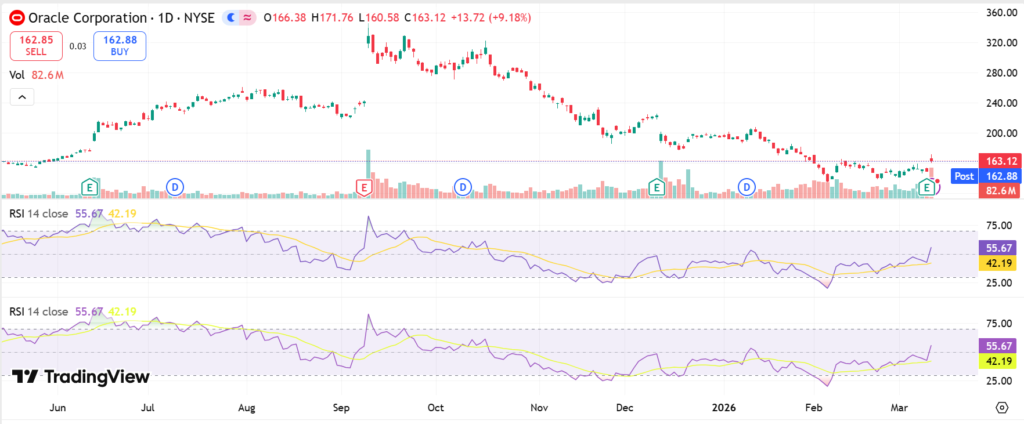Click the TradingView logo link
The width and height of the screenshot is (1024, 424).
80,377
